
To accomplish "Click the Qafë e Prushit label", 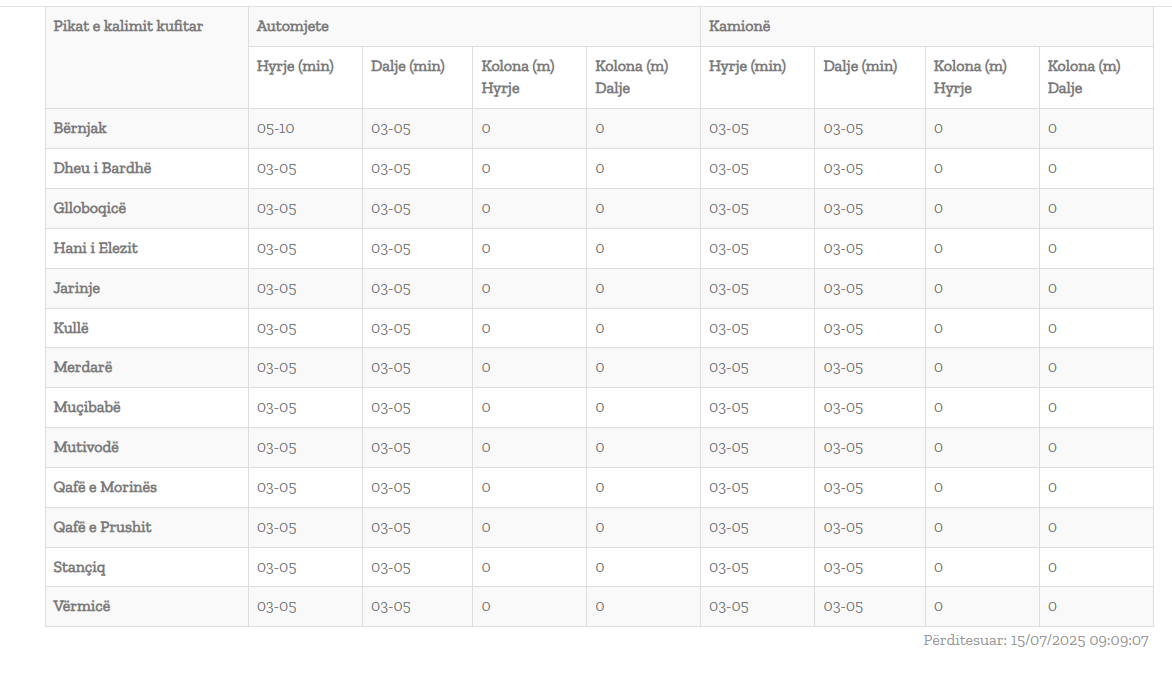I will pos(103,528).
